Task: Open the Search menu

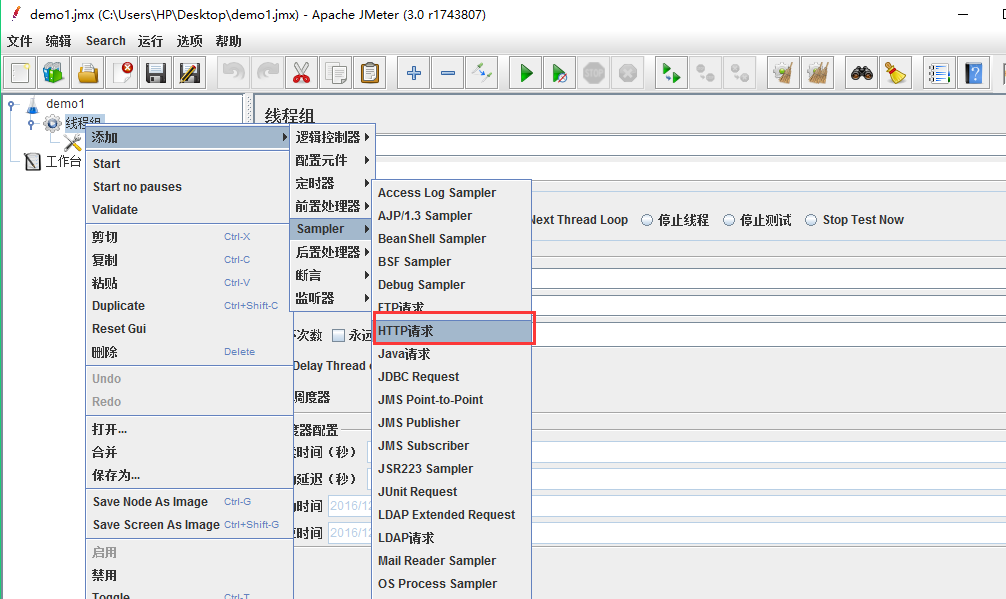Action: [106, 41]
